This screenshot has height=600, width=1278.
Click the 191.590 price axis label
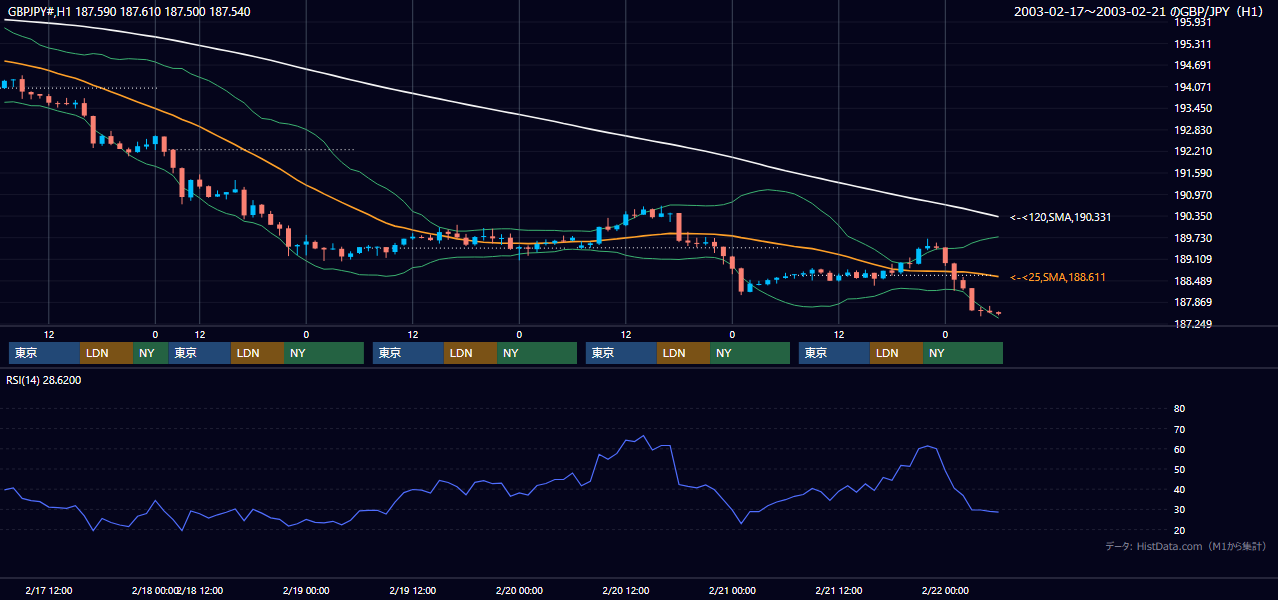point(1192,173)
